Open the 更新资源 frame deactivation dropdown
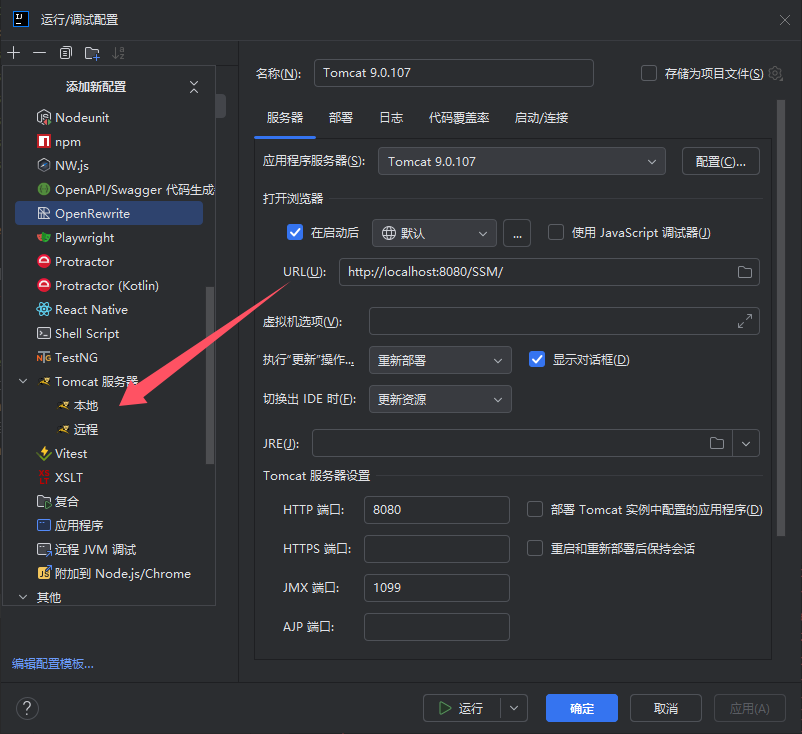 coord(440,399)
